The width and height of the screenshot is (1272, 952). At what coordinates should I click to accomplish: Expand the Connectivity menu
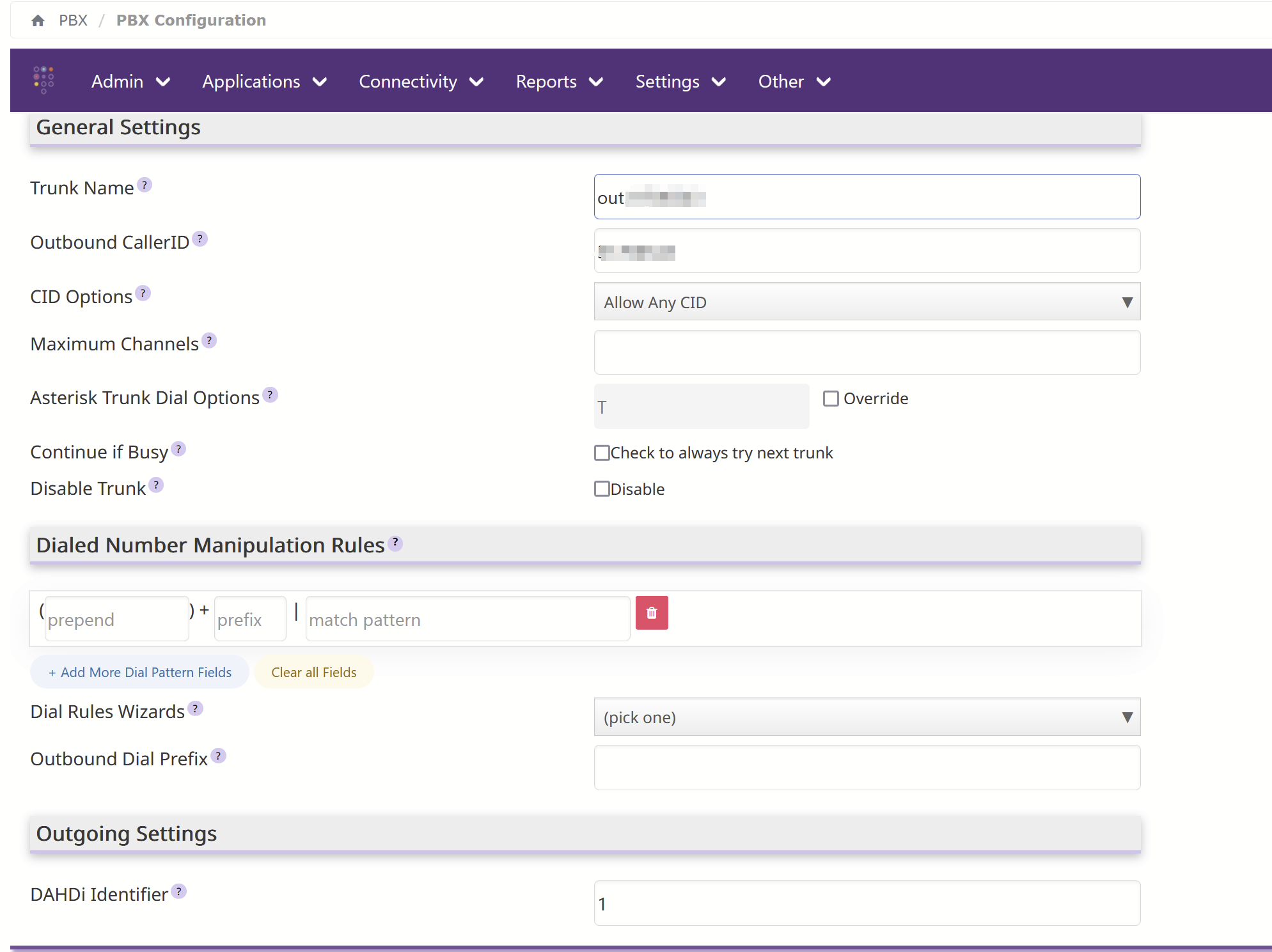(421, 81)
